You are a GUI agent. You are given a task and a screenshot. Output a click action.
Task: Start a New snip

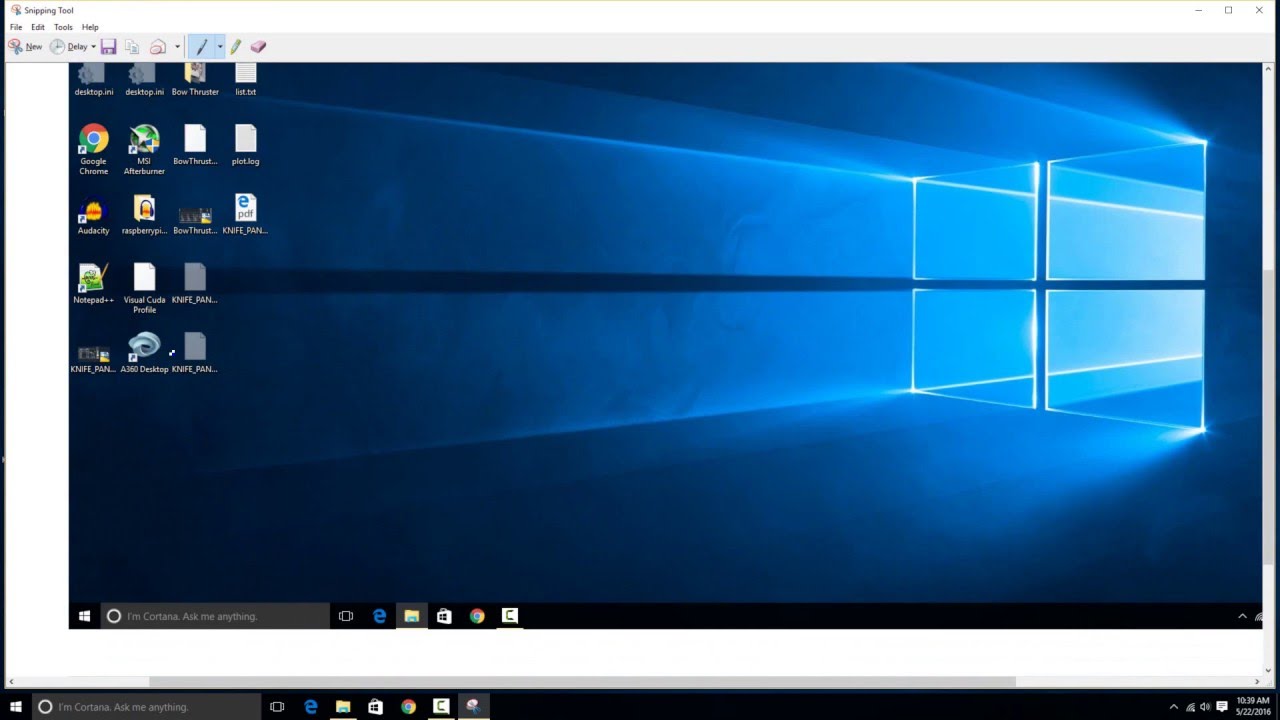25,47
